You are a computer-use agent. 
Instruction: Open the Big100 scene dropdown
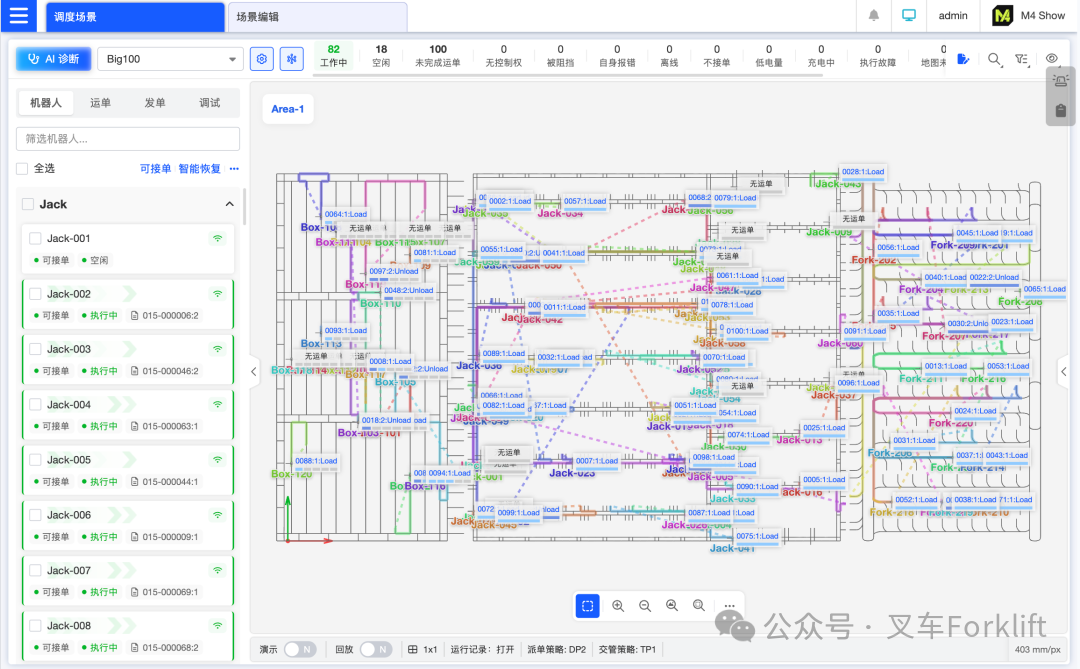click(170, 59)
